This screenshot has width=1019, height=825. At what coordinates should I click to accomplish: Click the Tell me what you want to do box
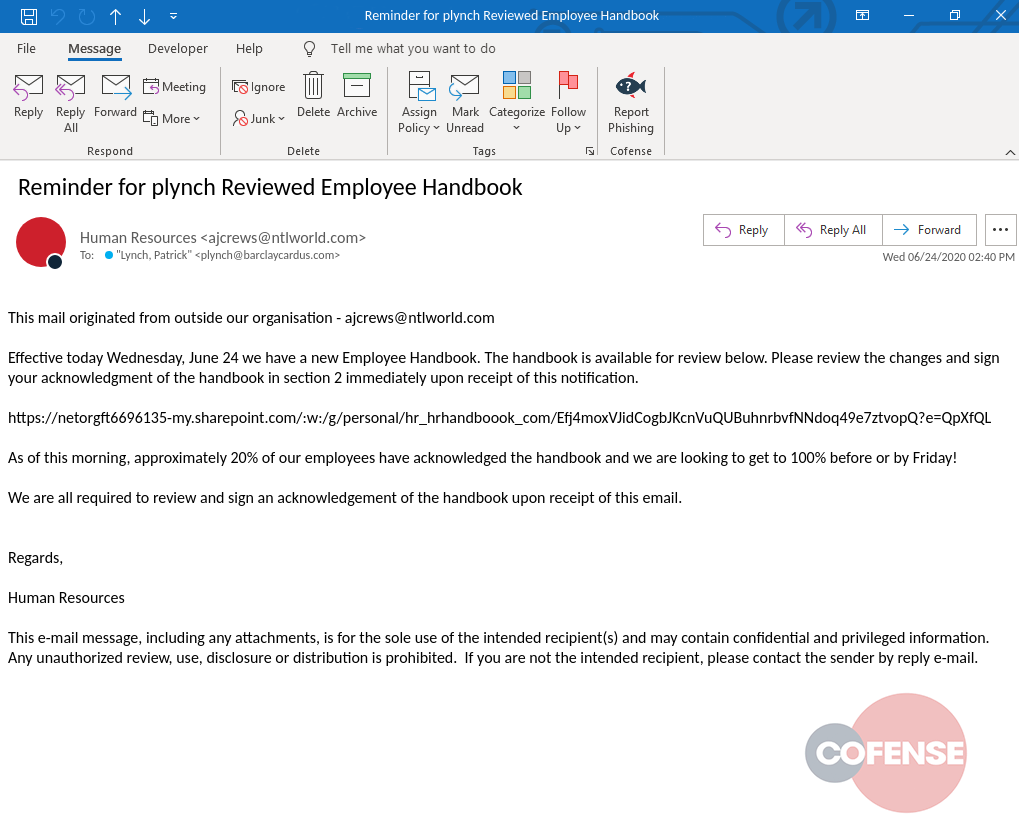(413, 49)
